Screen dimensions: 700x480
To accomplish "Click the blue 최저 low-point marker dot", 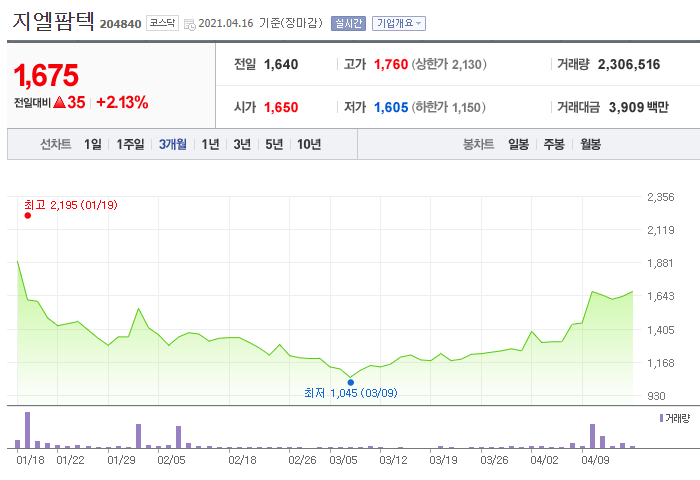I will click(x=350, y=382).
